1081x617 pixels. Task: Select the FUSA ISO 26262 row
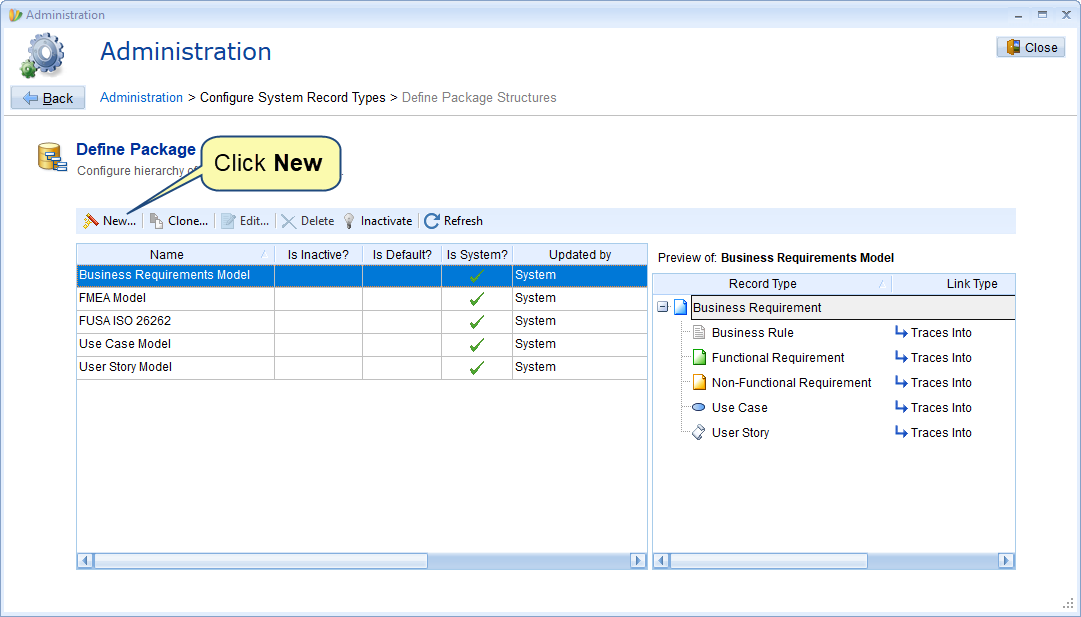pyautogui.click(x=362, y=321)
